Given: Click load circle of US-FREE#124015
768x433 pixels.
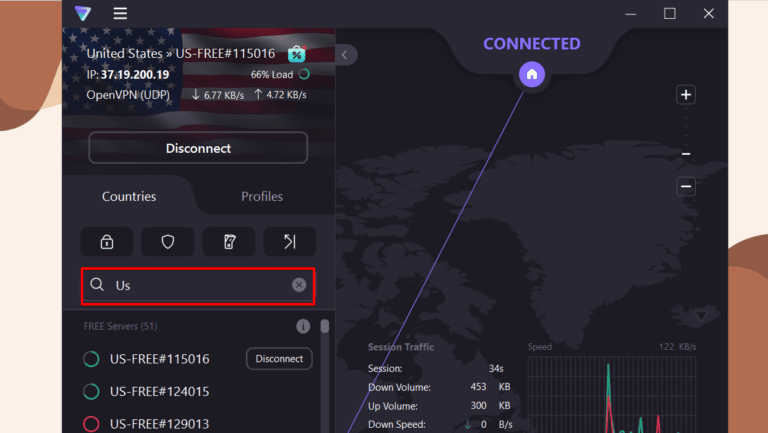Looking at the screenshot, I should coord(91,391).
